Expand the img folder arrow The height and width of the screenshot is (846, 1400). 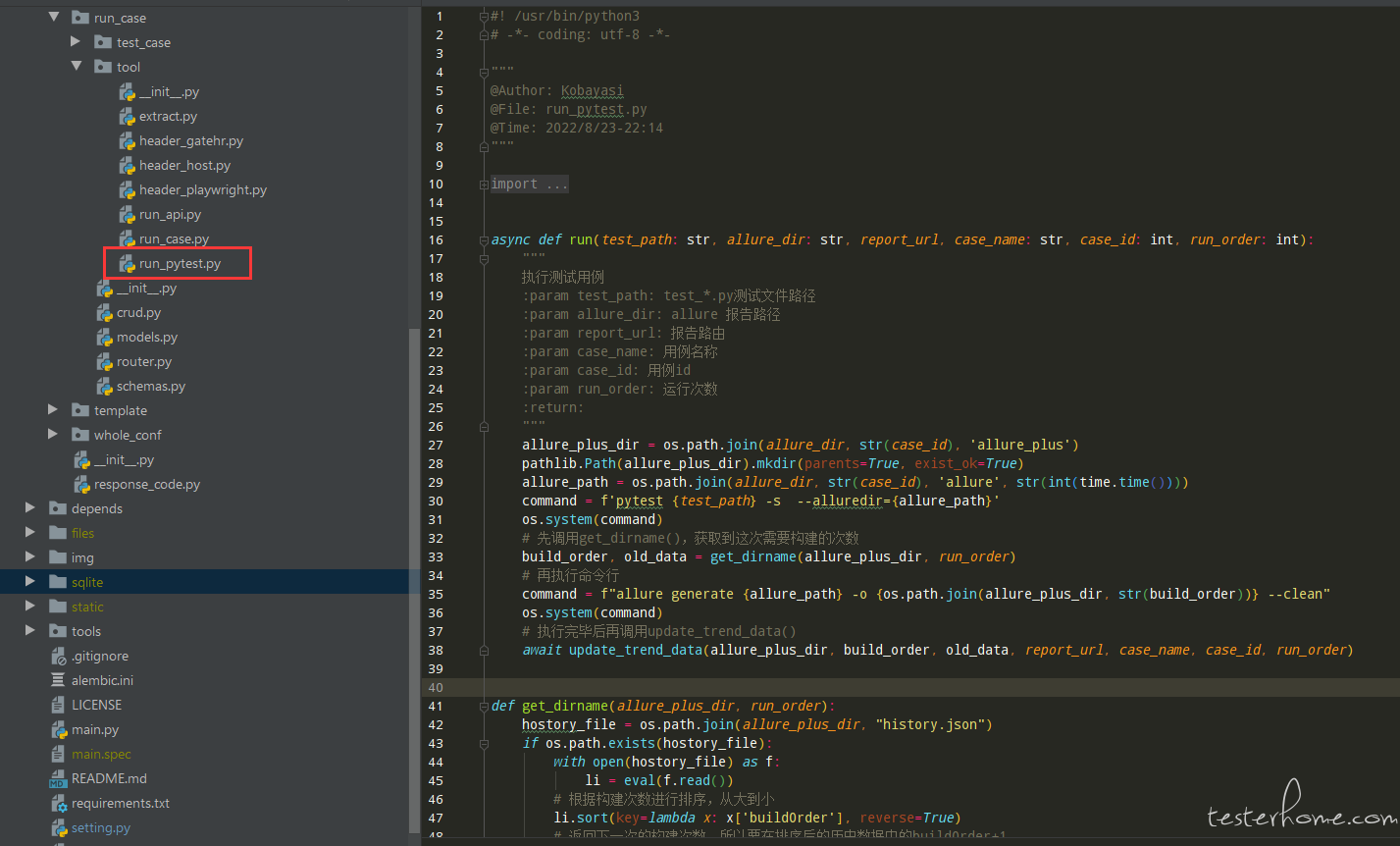(30, 556)
